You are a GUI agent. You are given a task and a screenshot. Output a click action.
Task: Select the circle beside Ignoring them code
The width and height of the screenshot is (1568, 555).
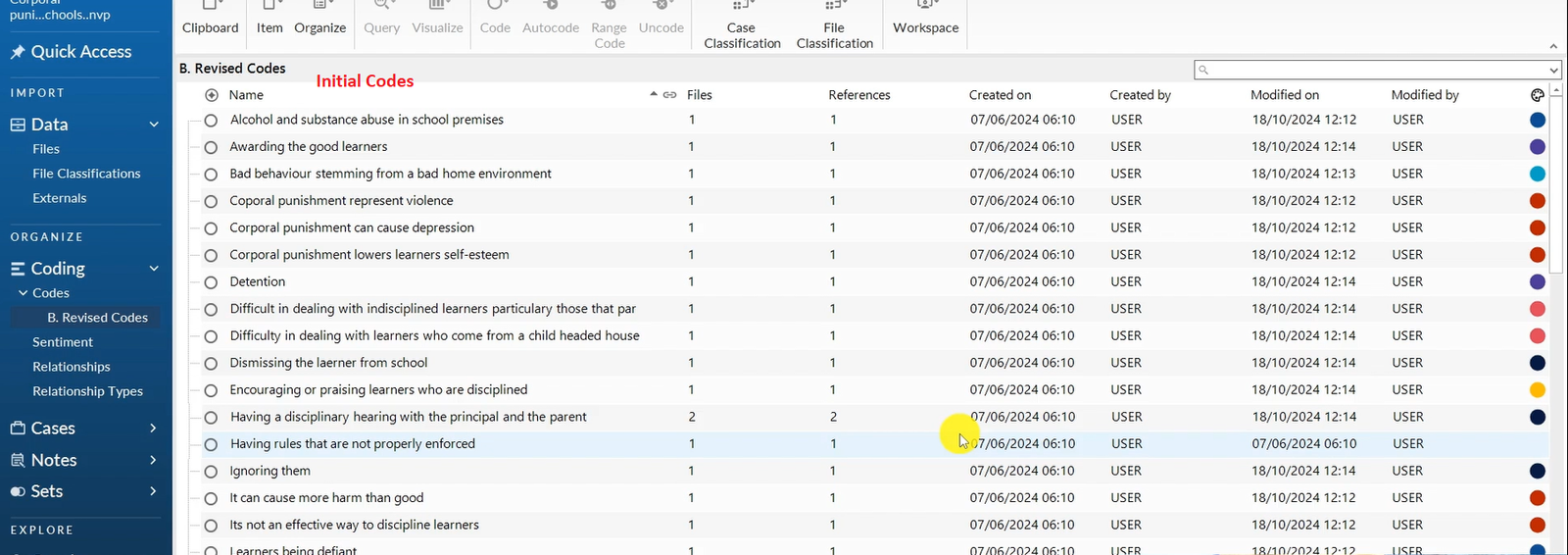tap(211, 472)
